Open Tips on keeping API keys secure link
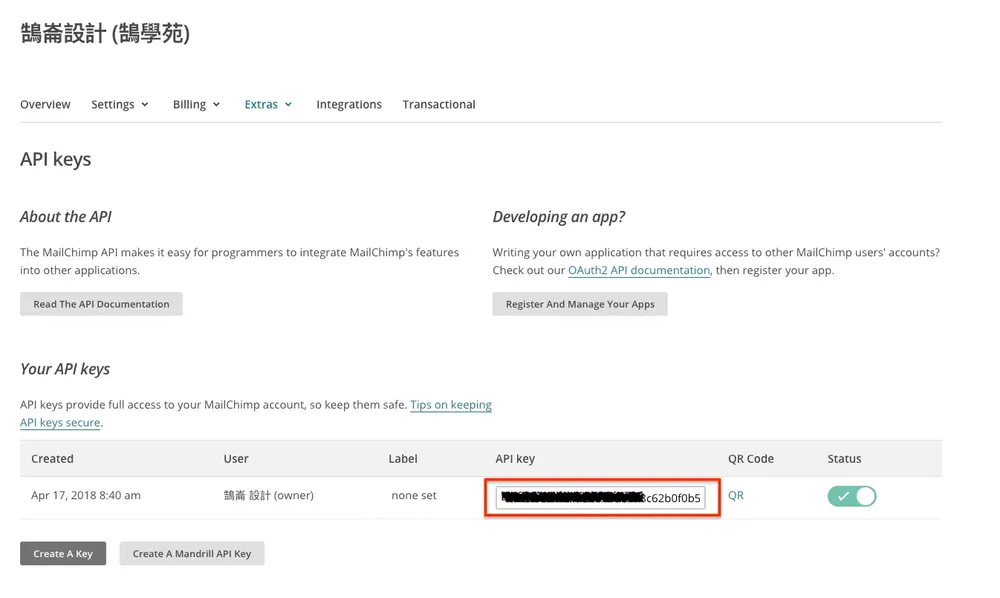Viewport: 1000px width, 598px height. tap(450, 405)
